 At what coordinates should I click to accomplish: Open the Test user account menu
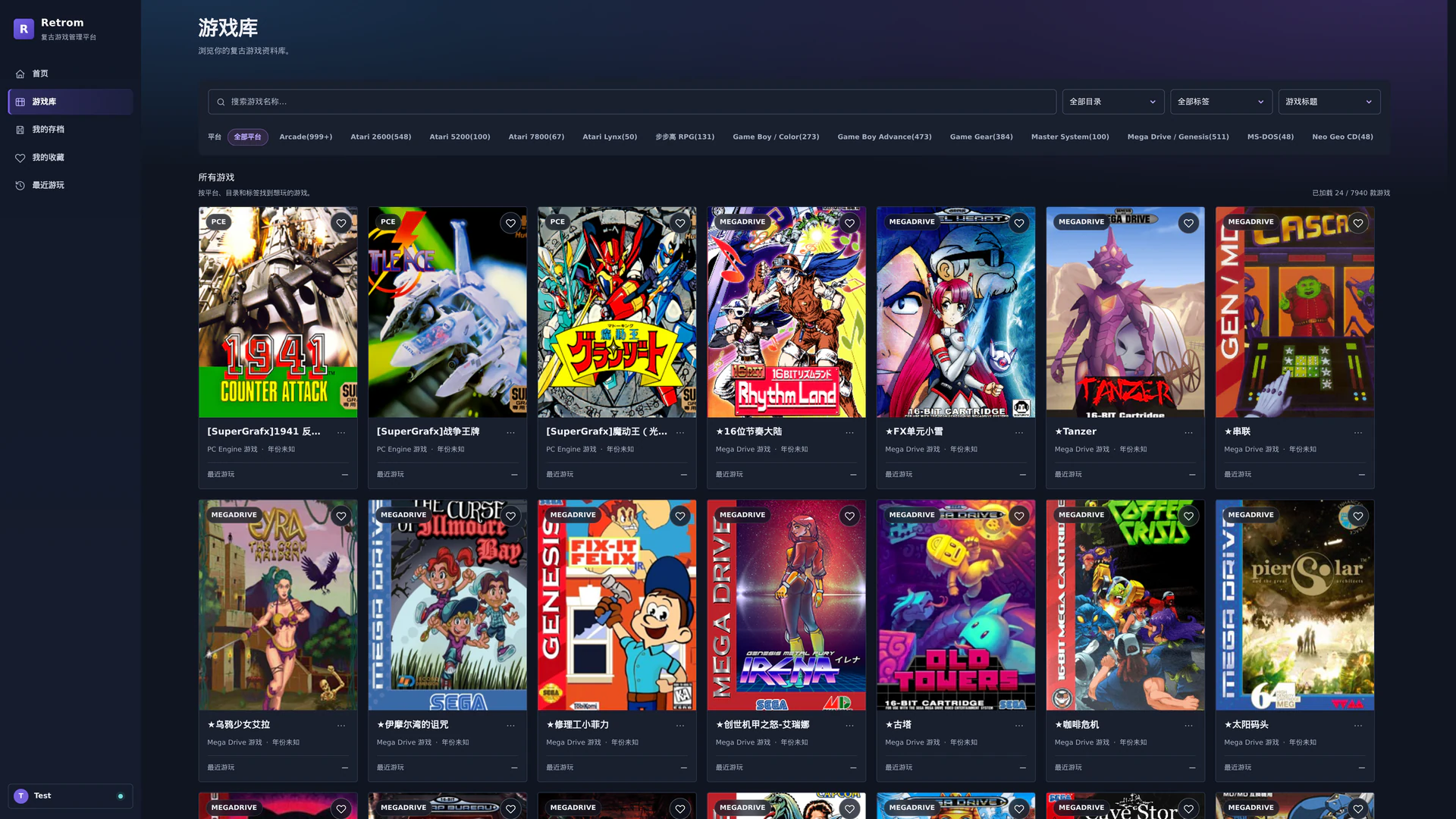pos(71,795)
